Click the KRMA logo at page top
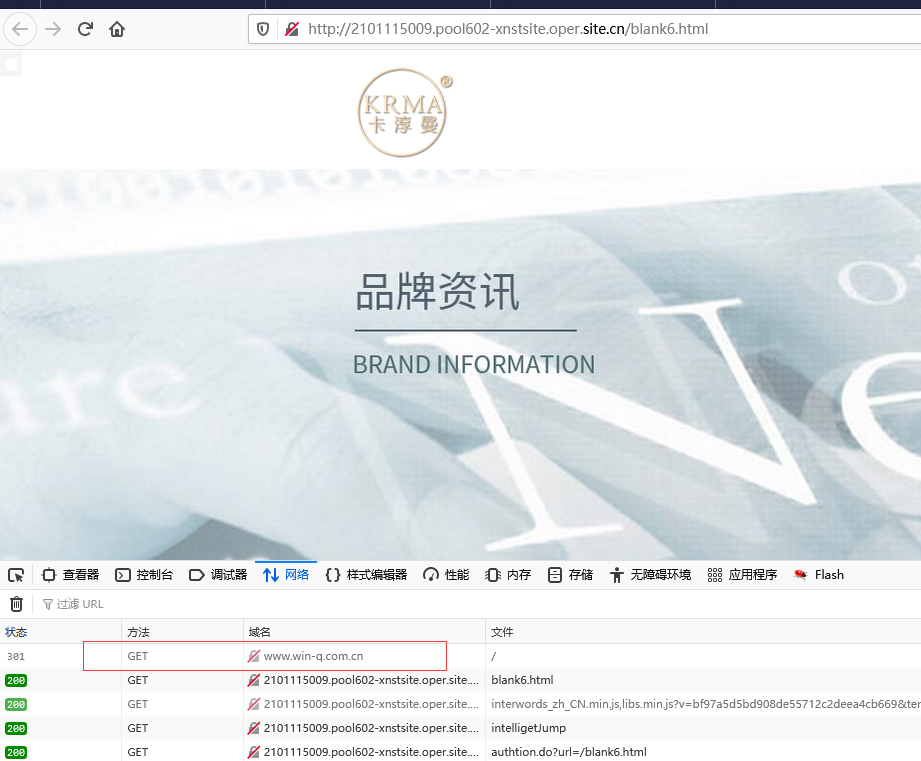Screen dimensions: 921x761 pos(402,113)
